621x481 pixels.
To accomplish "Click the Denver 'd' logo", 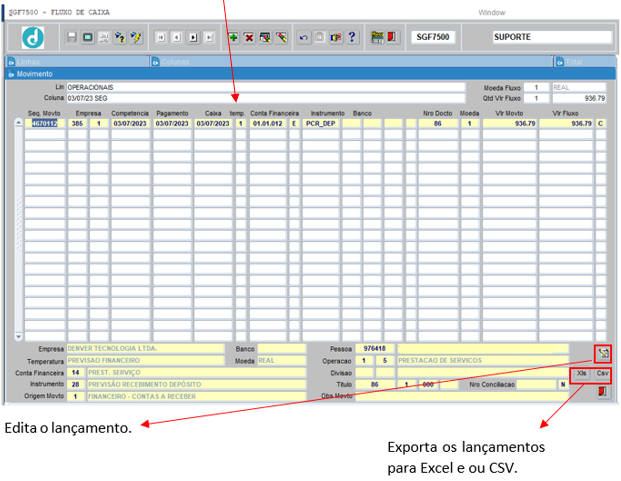I will click(x=33, y=37).
